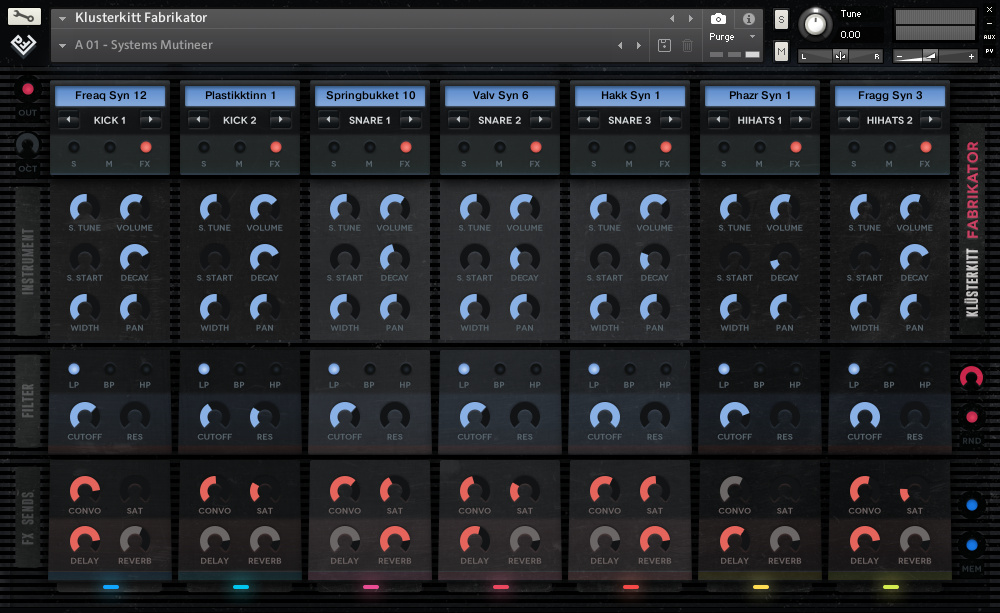The image size is (1000, 613).
Task: Click HIHATS 2 SAT knob
Action: click(x=915, y=491)
